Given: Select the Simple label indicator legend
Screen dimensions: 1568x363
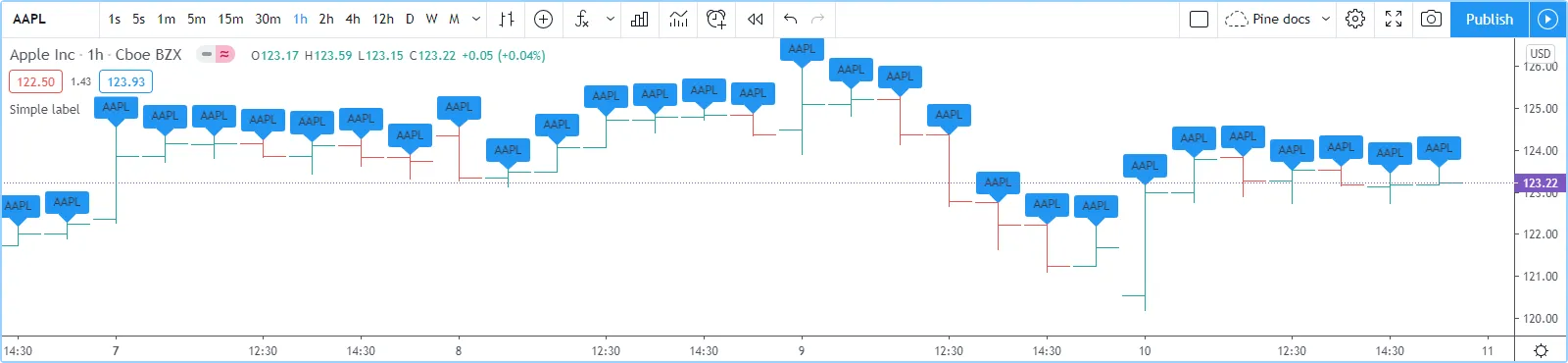Looking at the screenshot, I should tap(44, 109).
